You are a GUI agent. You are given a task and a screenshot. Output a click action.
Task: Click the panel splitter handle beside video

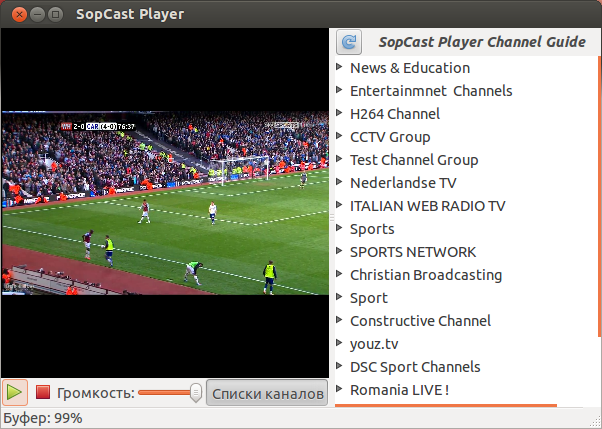click(332, 216)
